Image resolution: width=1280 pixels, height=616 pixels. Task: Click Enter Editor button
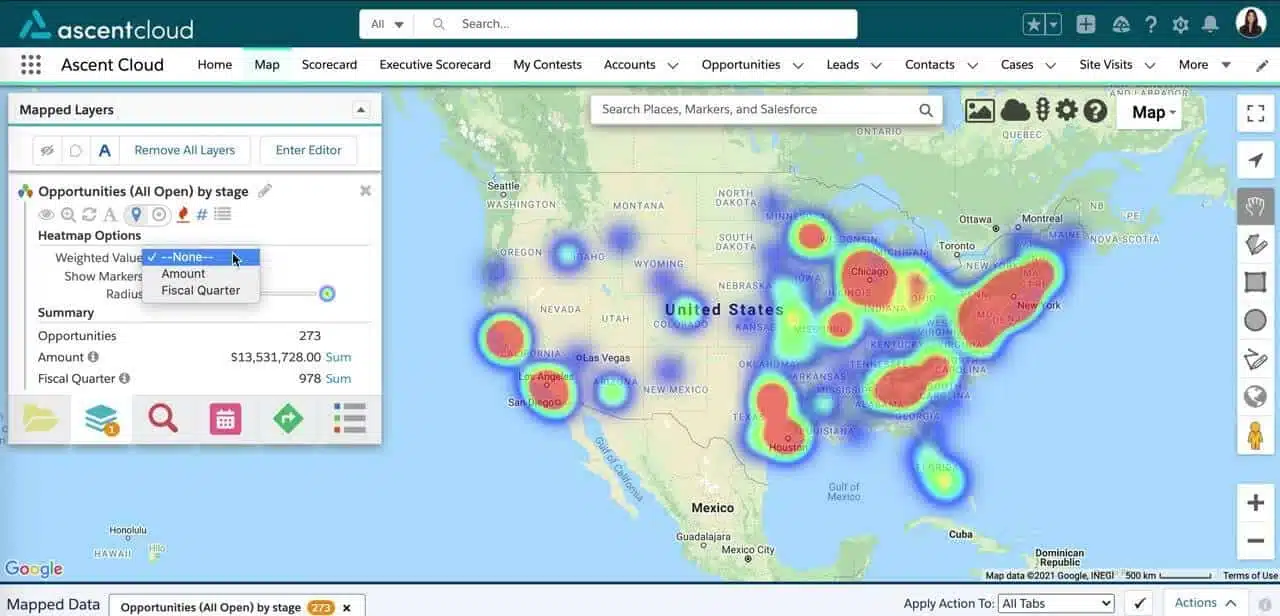click(309, 151)
